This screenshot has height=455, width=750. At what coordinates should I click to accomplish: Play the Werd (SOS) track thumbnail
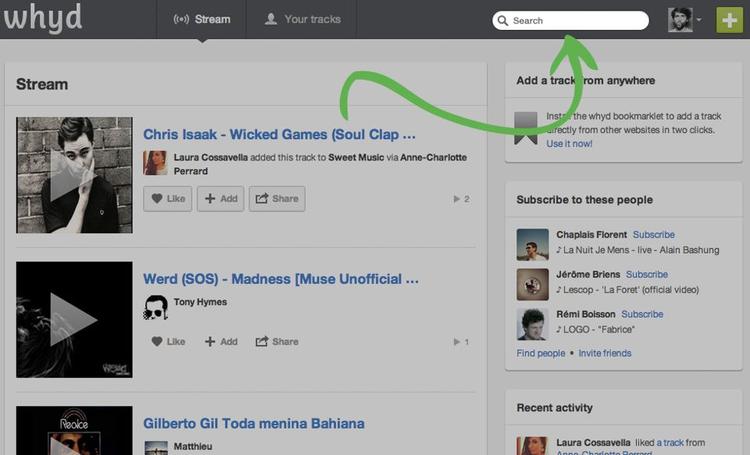pos(74,320)
